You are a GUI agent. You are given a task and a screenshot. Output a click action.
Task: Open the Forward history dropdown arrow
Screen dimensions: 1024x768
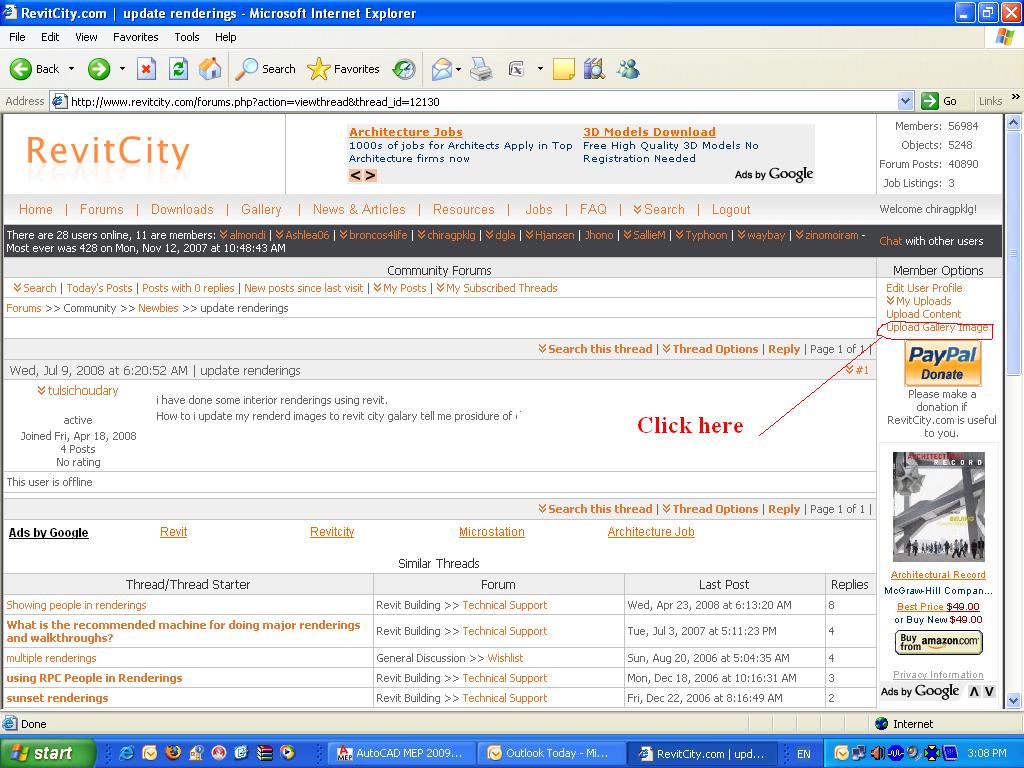coord(122,69)
